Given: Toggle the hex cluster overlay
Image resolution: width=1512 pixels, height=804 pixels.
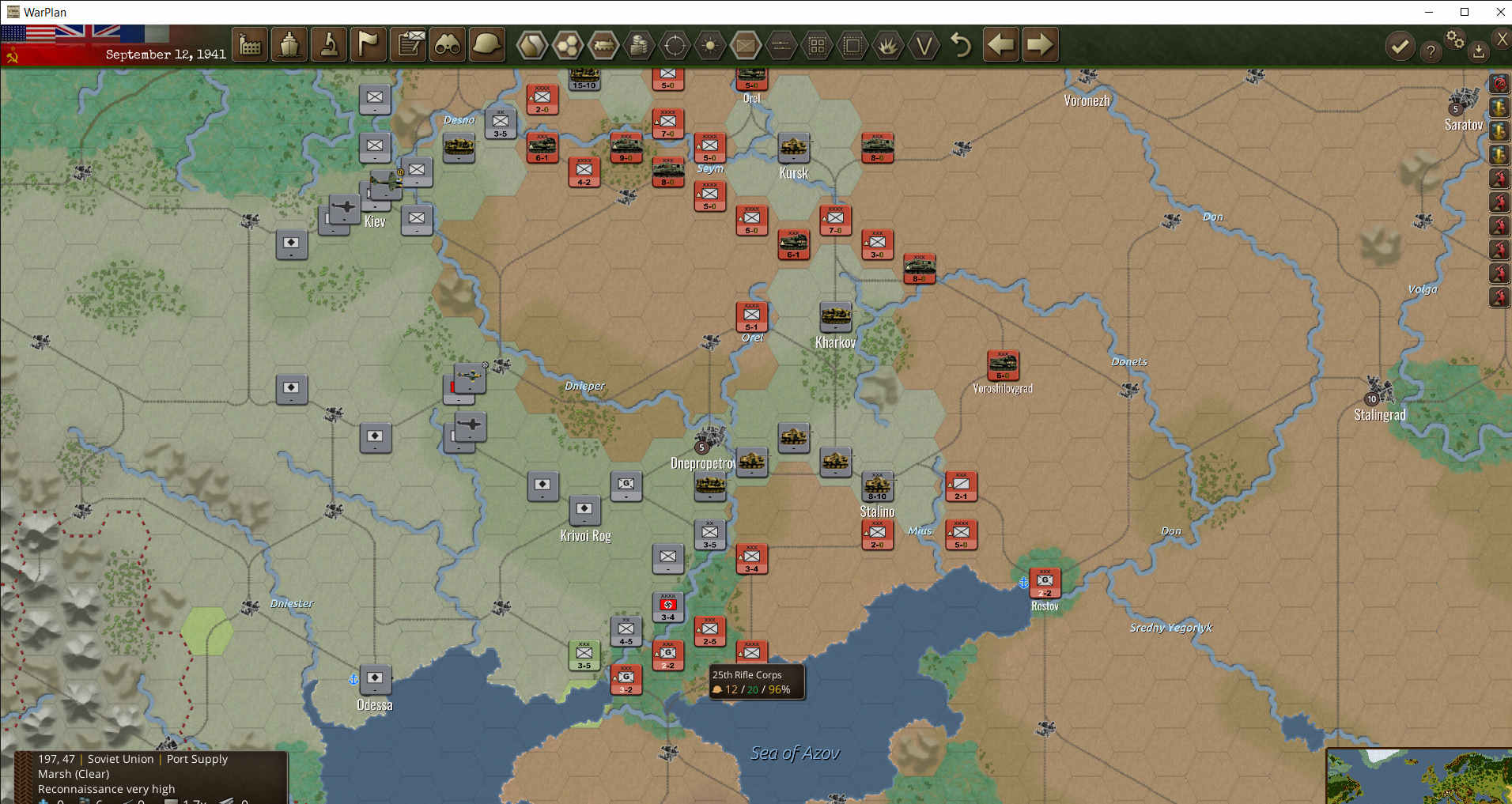Looking at the screenshot, I should 568,46.
